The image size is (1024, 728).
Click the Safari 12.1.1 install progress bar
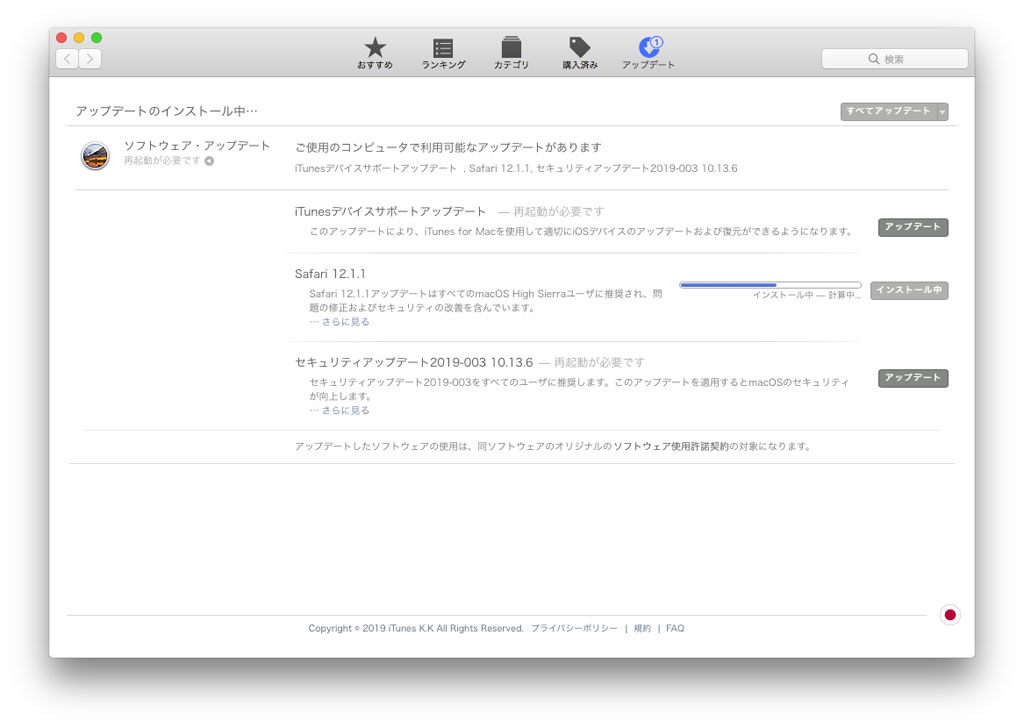point(770,285)
